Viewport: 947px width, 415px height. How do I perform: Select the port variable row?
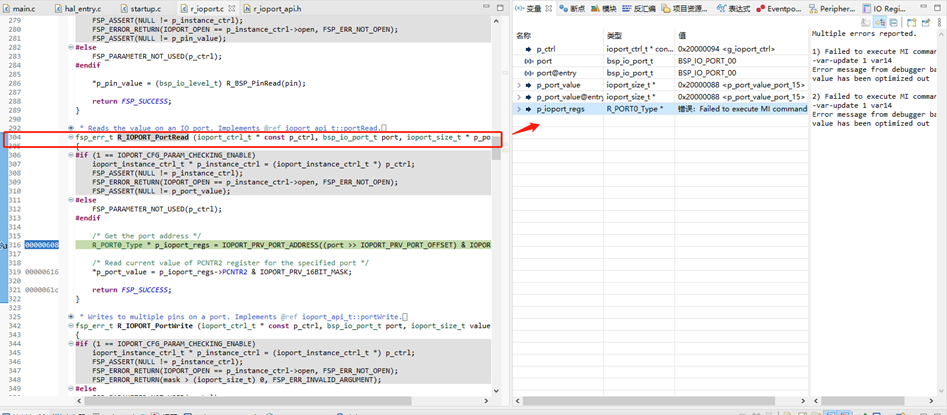661,61
